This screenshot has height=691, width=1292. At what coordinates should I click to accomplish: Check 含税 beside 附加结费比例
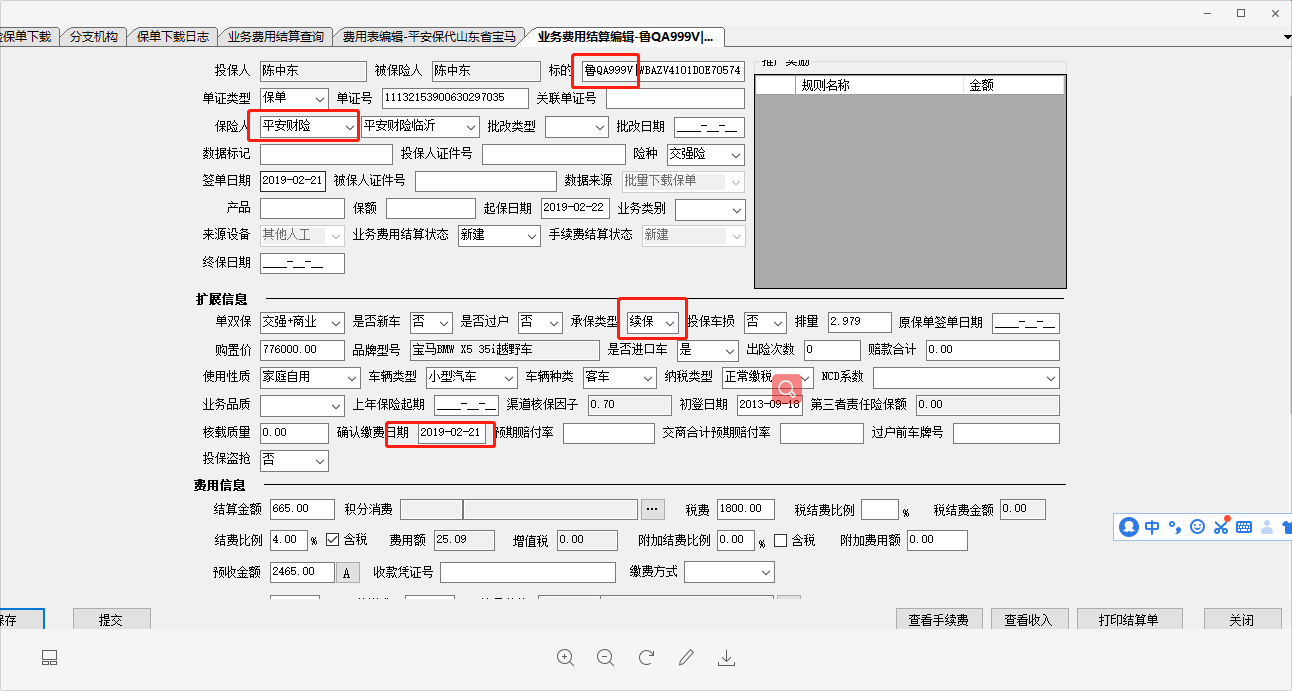pos(781,540)
